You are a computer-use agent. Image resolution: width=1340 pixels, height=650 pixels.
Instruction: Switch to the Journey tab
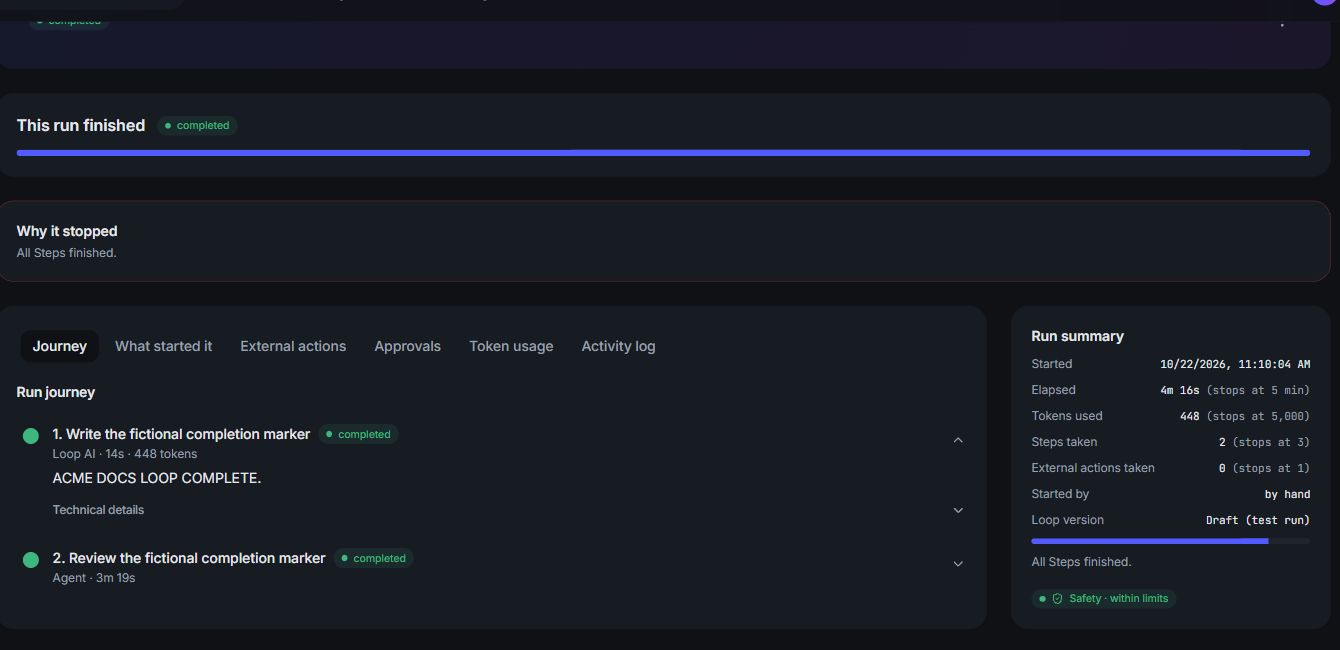[60, 346]
